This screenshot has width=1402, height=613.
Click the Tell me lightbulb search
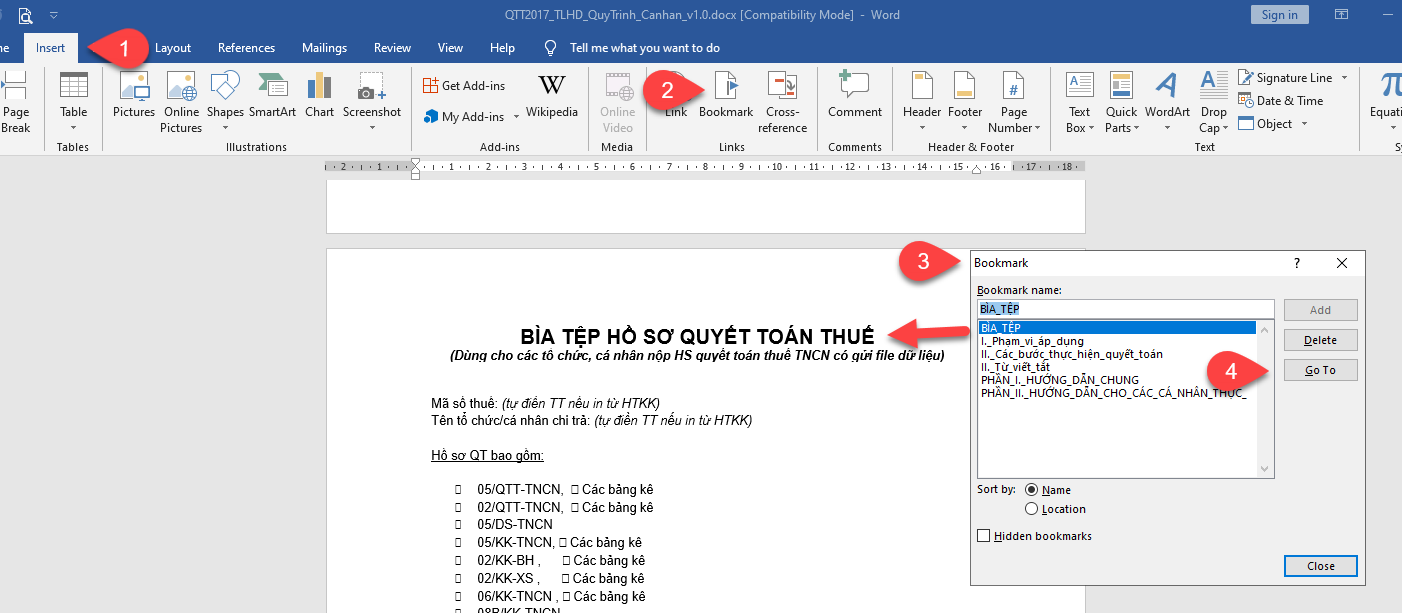point(550,47)
